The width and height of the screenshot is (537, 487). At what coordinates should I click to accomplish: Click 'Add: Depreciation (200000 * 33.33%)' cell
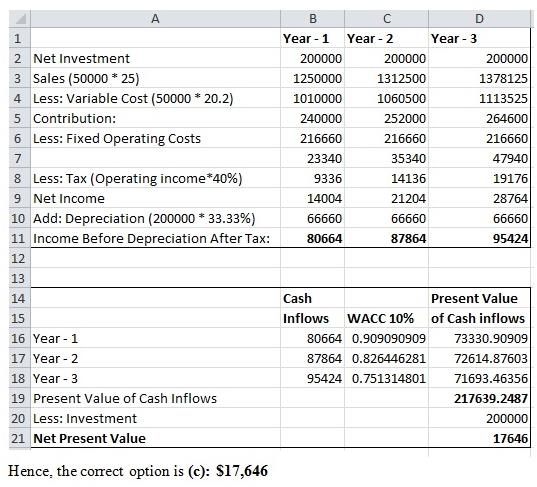155,218
